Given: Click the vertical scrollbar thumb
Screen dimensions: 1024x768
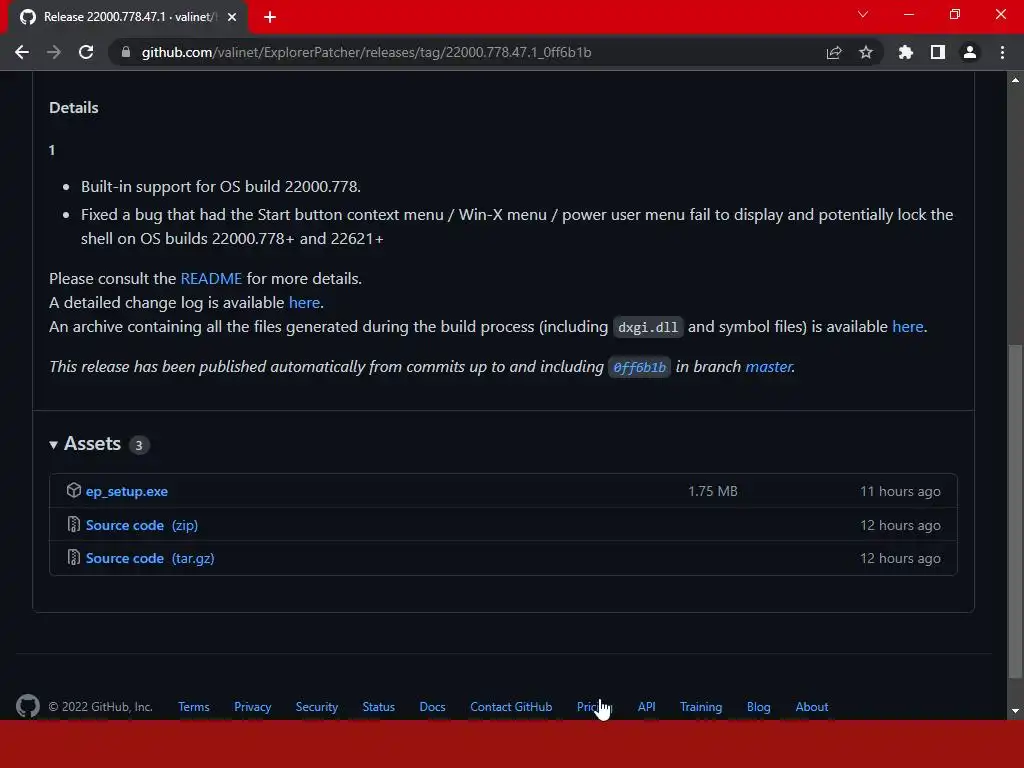Looking at the screenshot, I should point(1015,511).
